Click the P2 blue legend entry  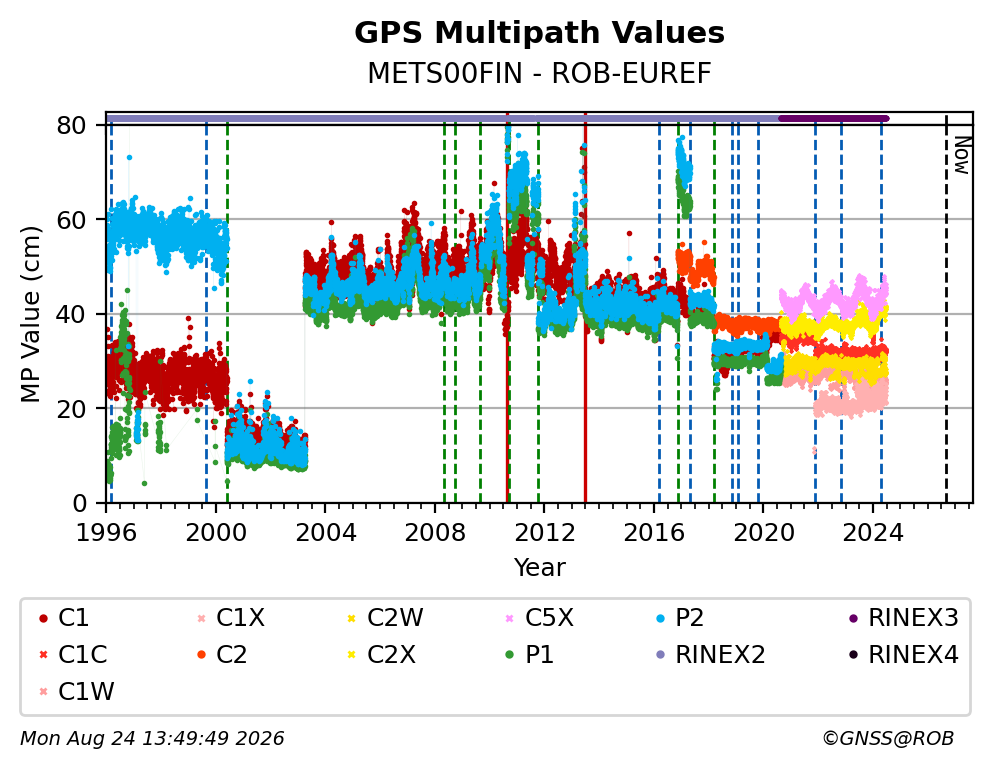[x=680, y=618]
